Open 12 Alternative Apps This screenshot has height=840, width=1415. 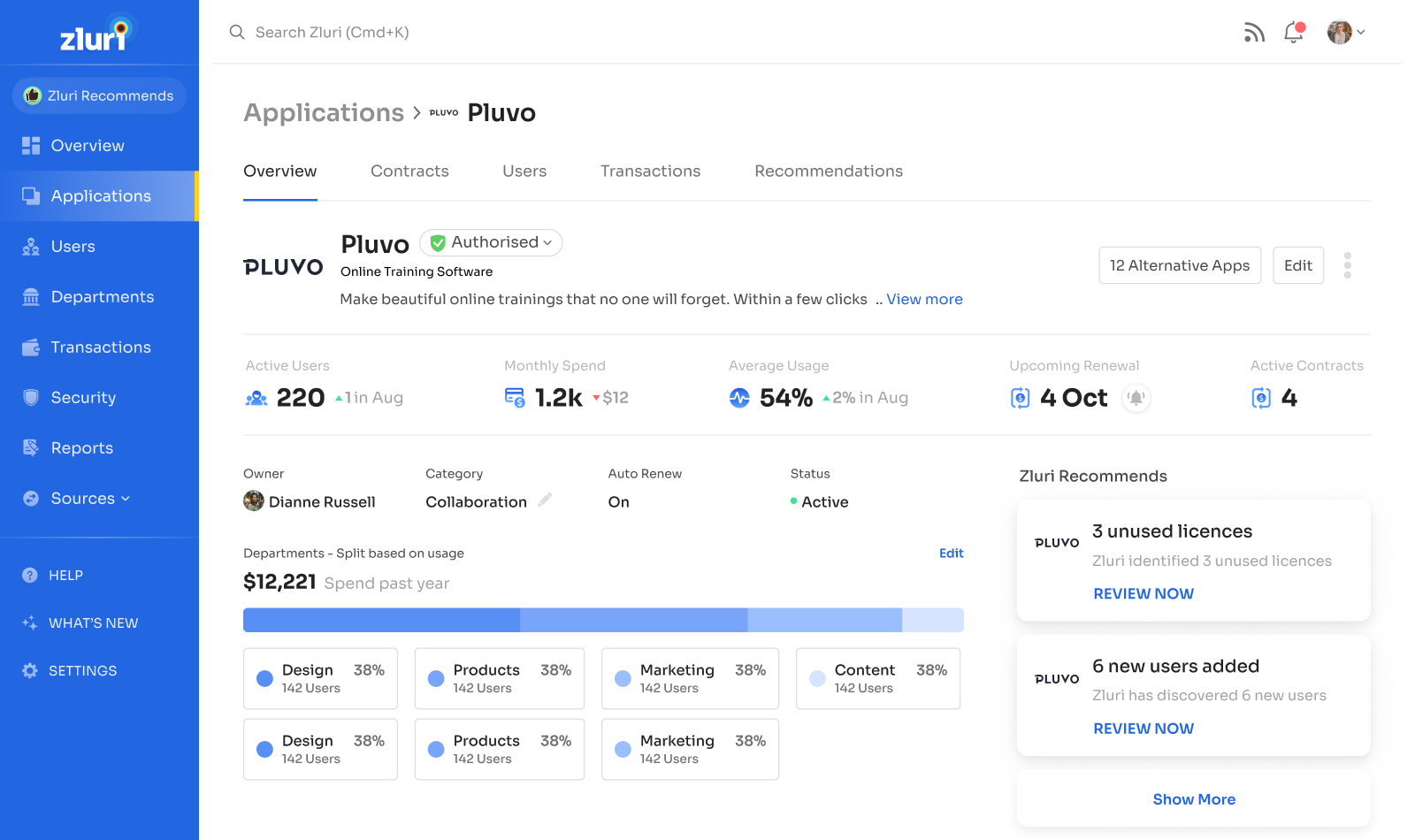tap(1180, 265)
